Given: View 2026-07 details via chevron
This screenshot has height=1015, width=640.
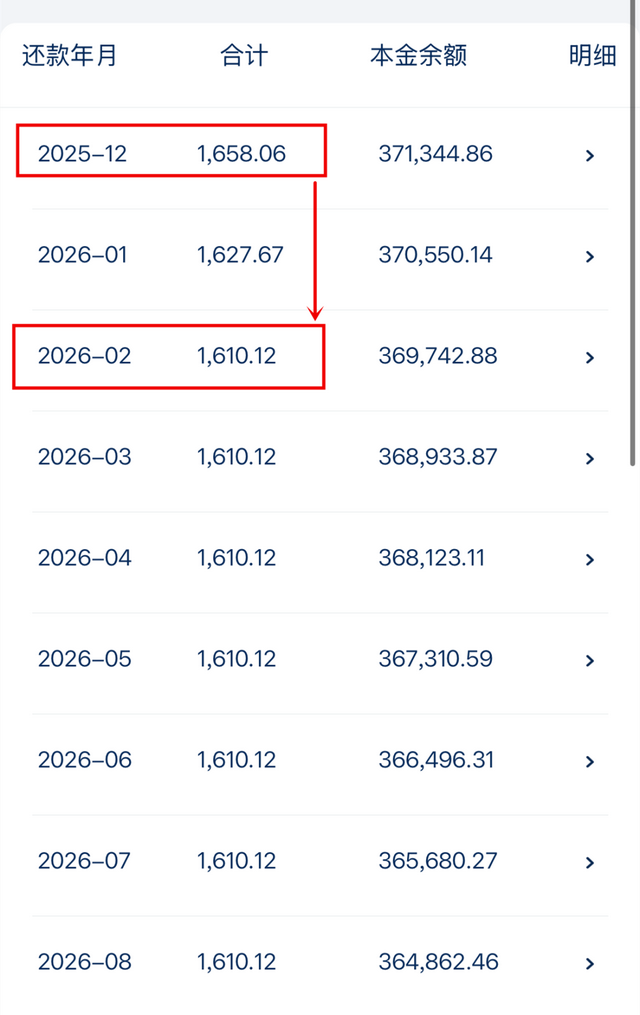Looking at the screenshot, I should [590, 862].
